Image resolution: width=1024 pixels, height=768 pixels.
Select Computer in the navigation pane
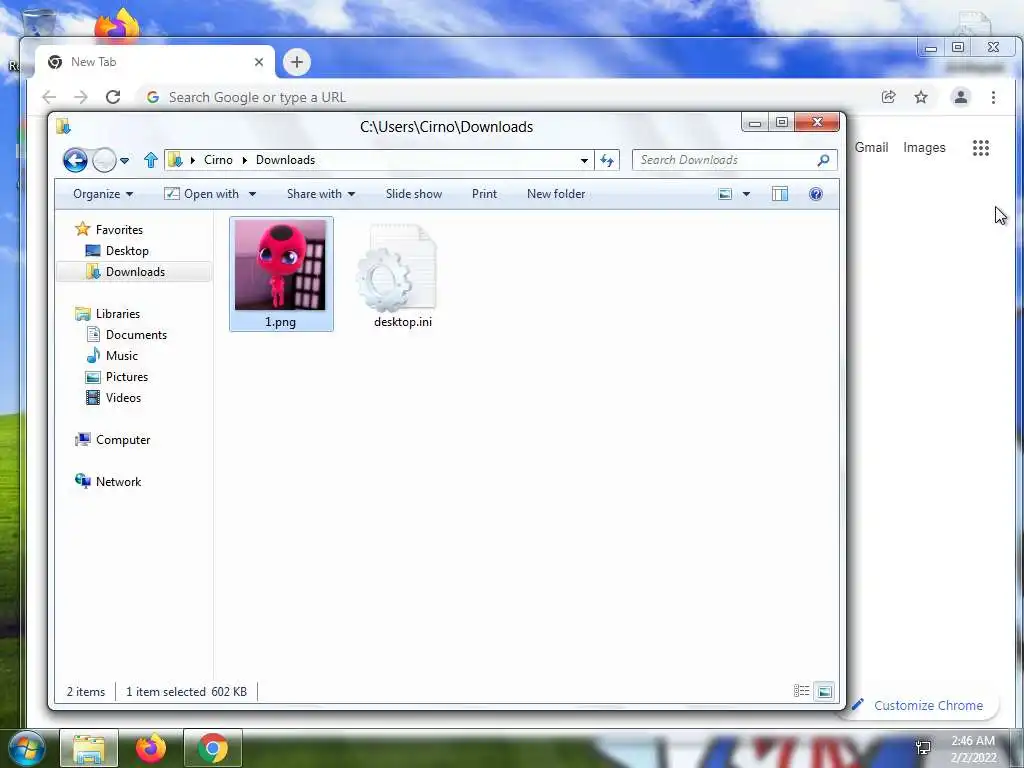point(113,440)
